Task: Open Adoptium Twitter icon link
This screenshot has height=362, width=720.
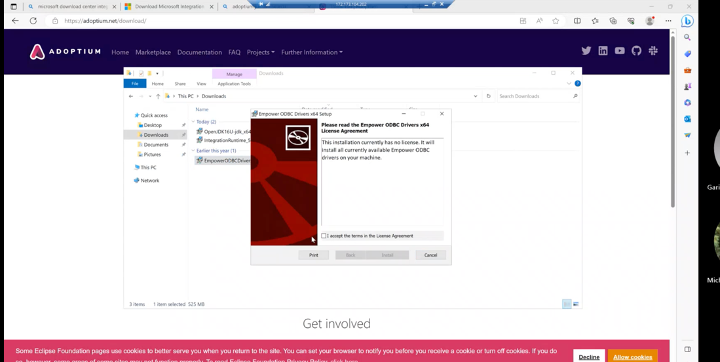Action: tap(586, 51)
